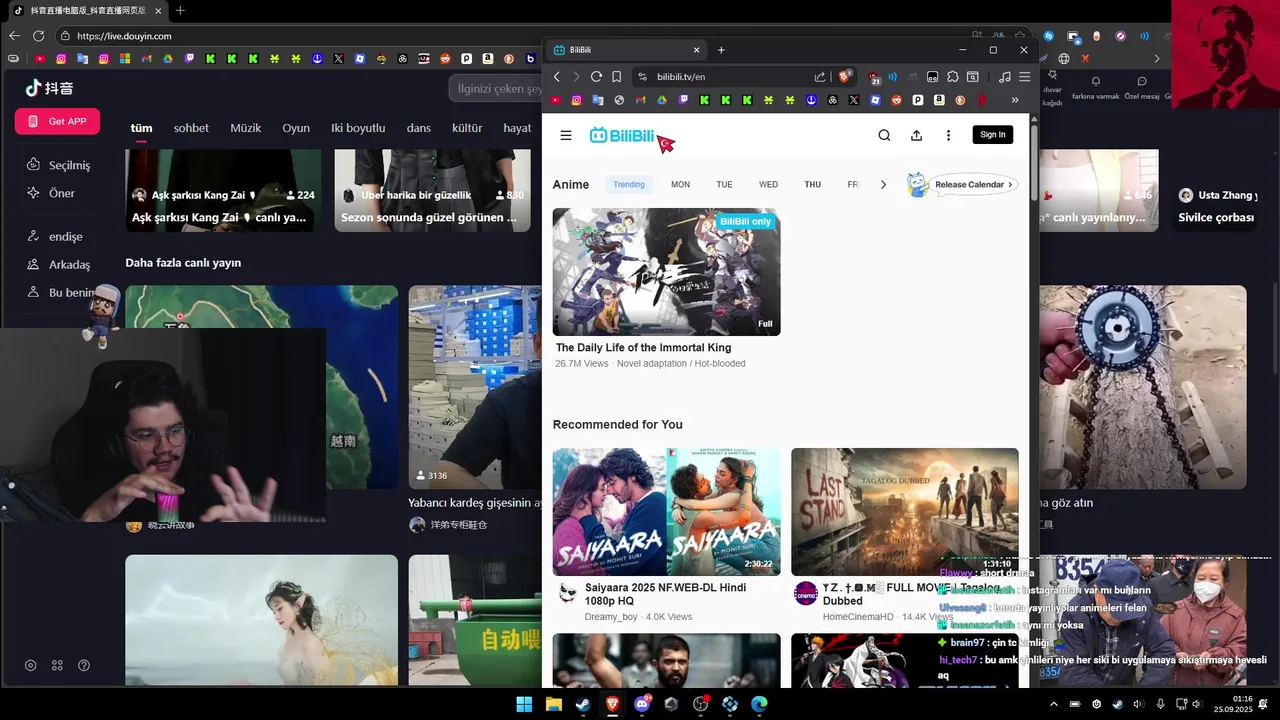Expand anime days with right chevron
The width and height of the screenshot is (1280, 720).
point(883,184)
